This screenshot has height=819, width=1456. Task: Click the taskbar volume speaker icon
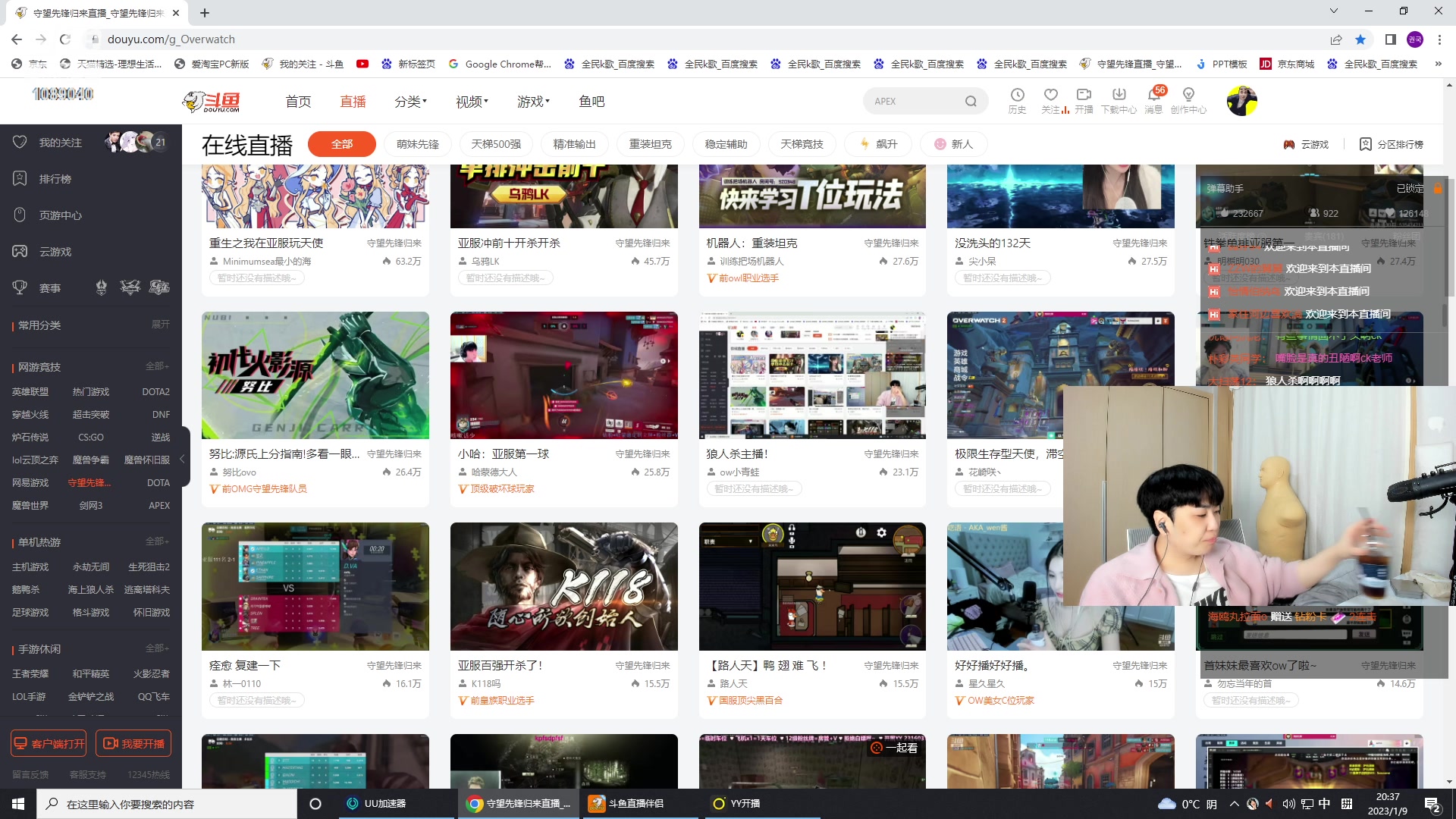[x=1288, y=804]
